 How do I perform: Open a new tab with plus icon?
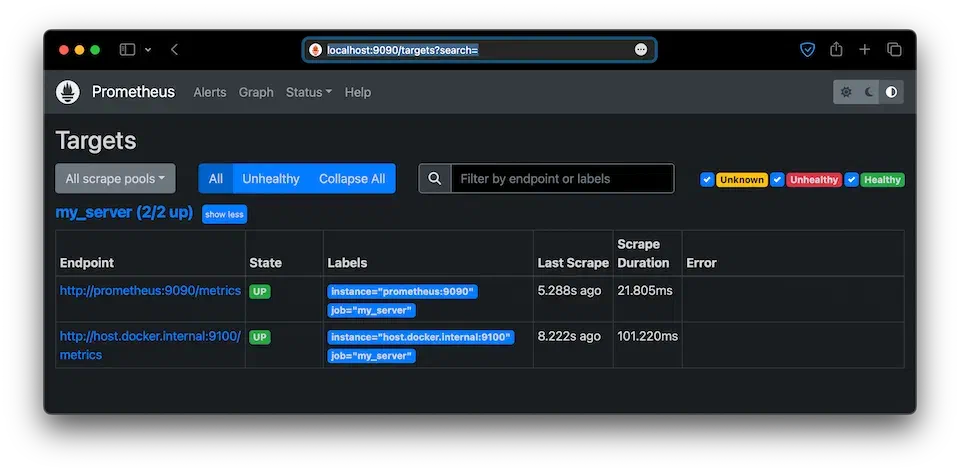pyautogui.click(x=865, y=49)
